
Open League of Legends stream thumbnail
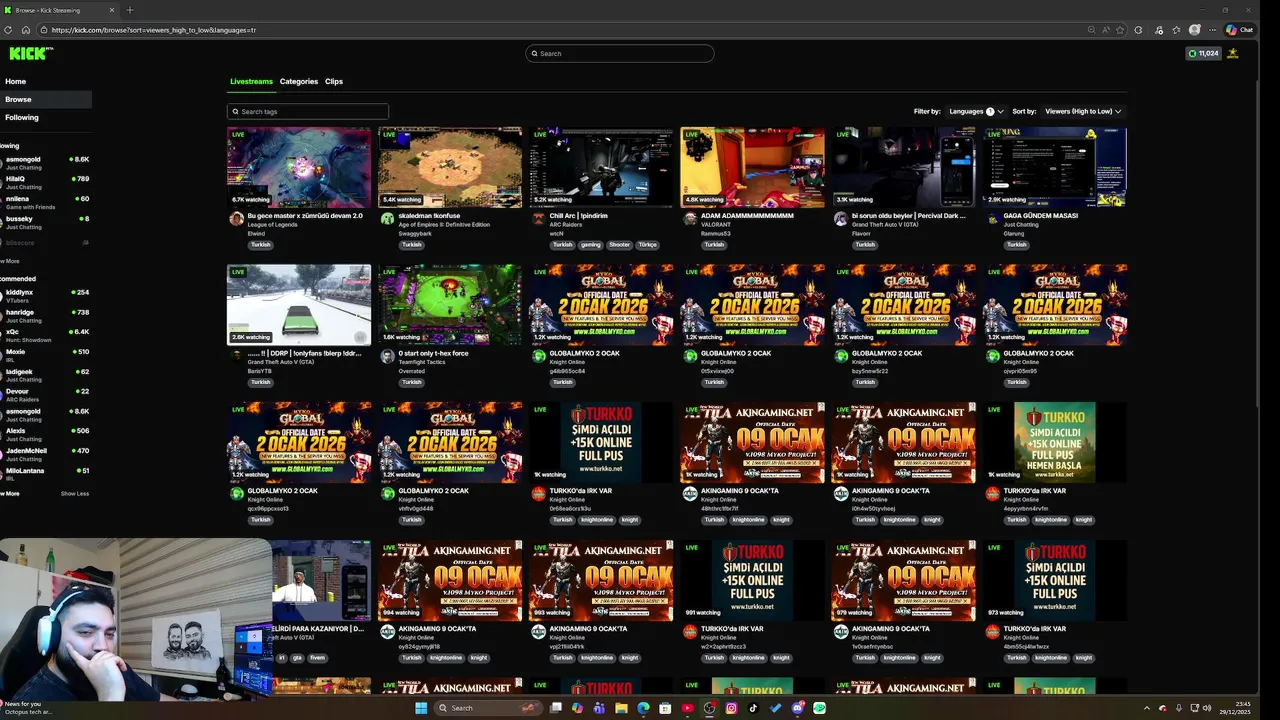(x=299, y=167)
